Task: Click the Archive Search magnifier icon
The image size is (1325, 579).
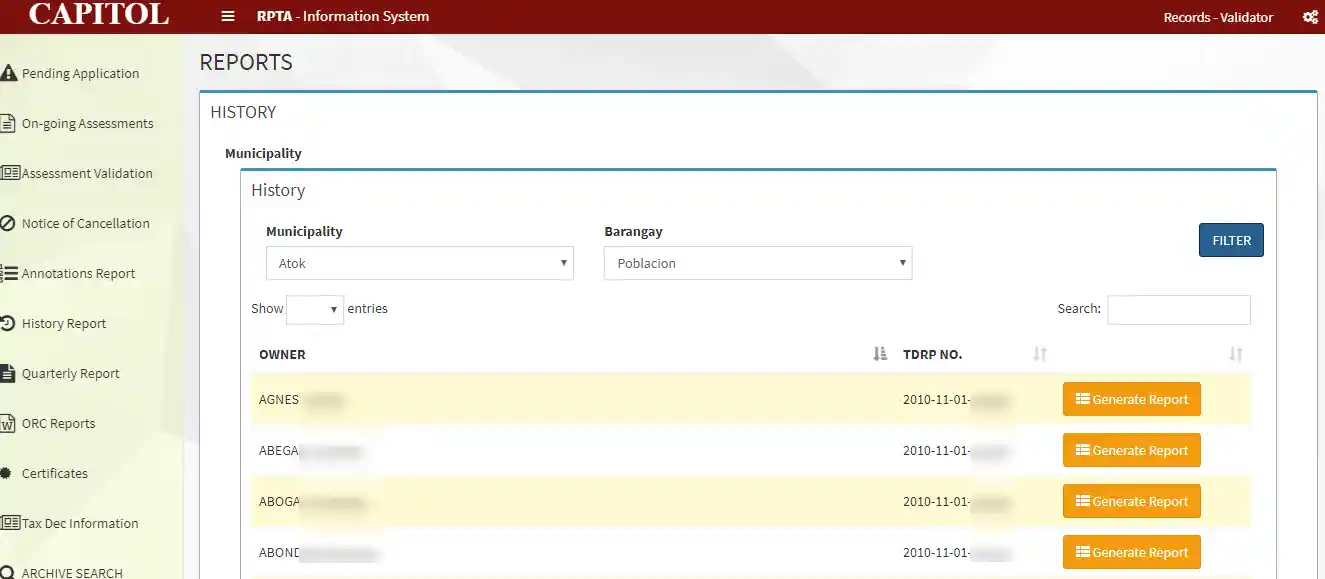Action: coord(9,573)
